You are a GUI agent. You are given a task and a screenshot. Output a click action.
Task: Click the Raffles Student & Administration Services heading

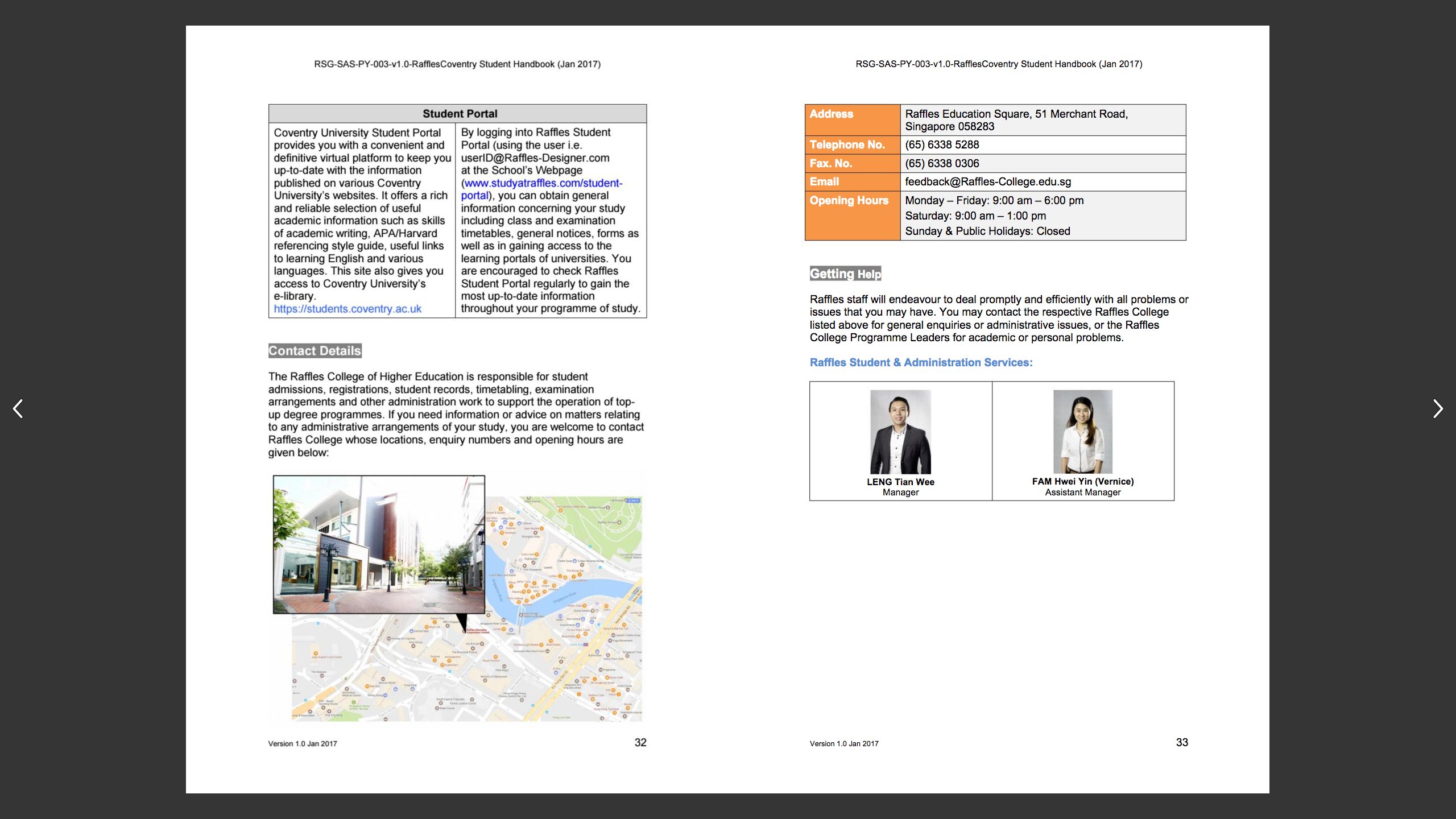(x=921, y=362)
